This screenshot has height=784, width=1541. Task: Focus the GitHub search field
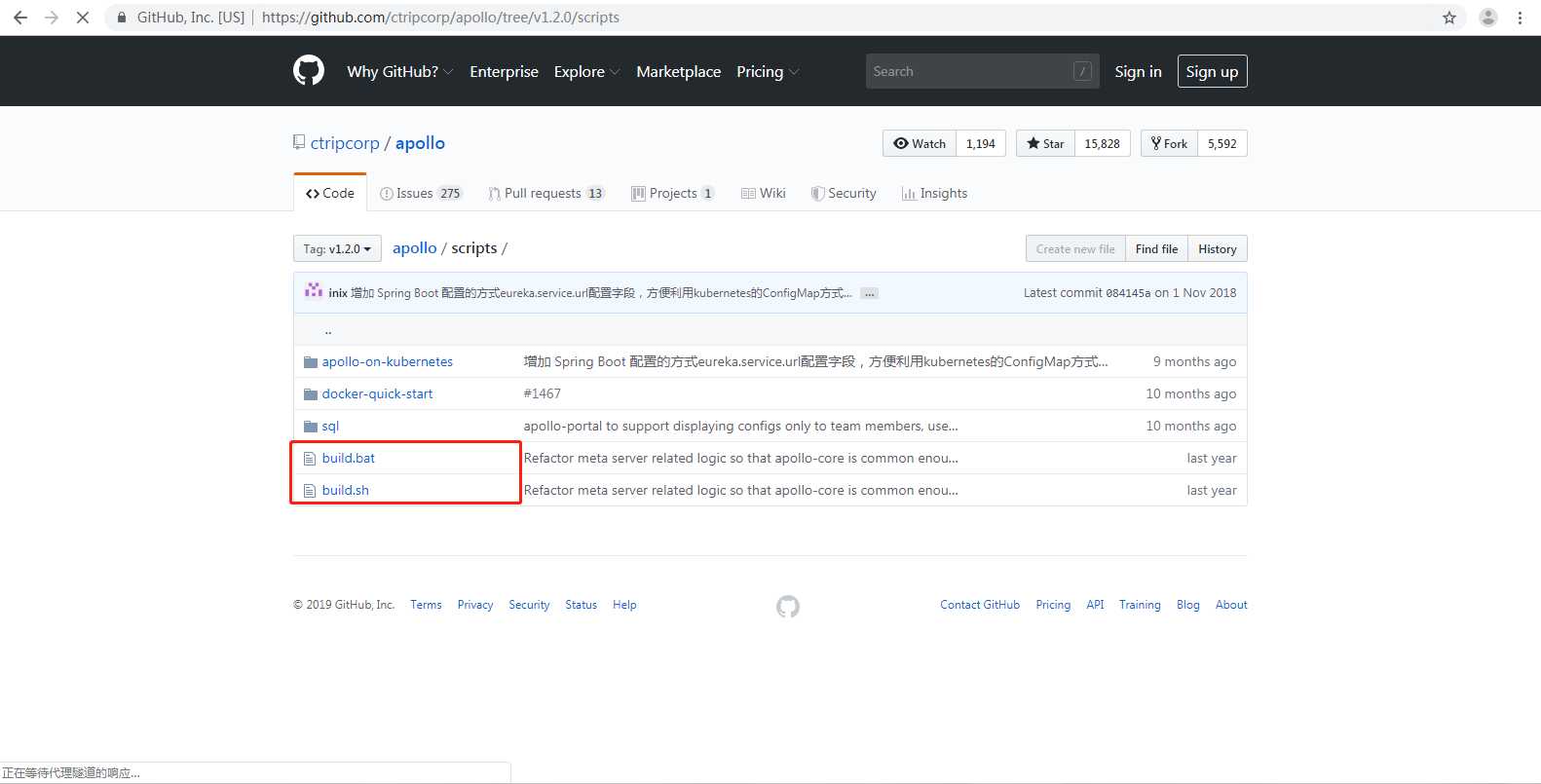click(x=982, y=71)
